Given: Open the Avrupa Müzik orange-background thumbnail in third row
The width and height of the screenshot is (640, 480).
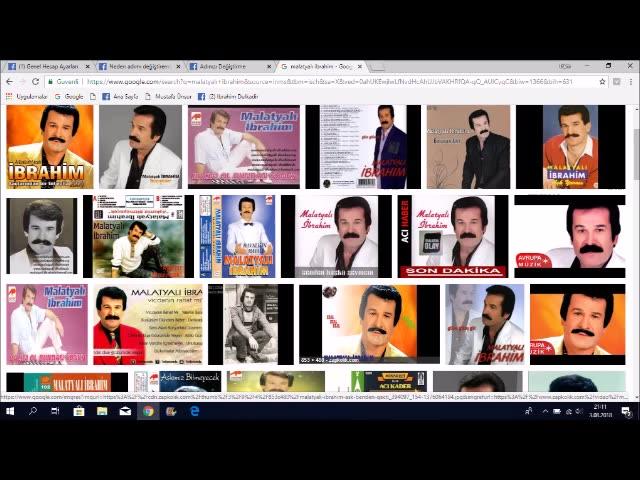Looking at the screenshot, I should coord(578,324).
